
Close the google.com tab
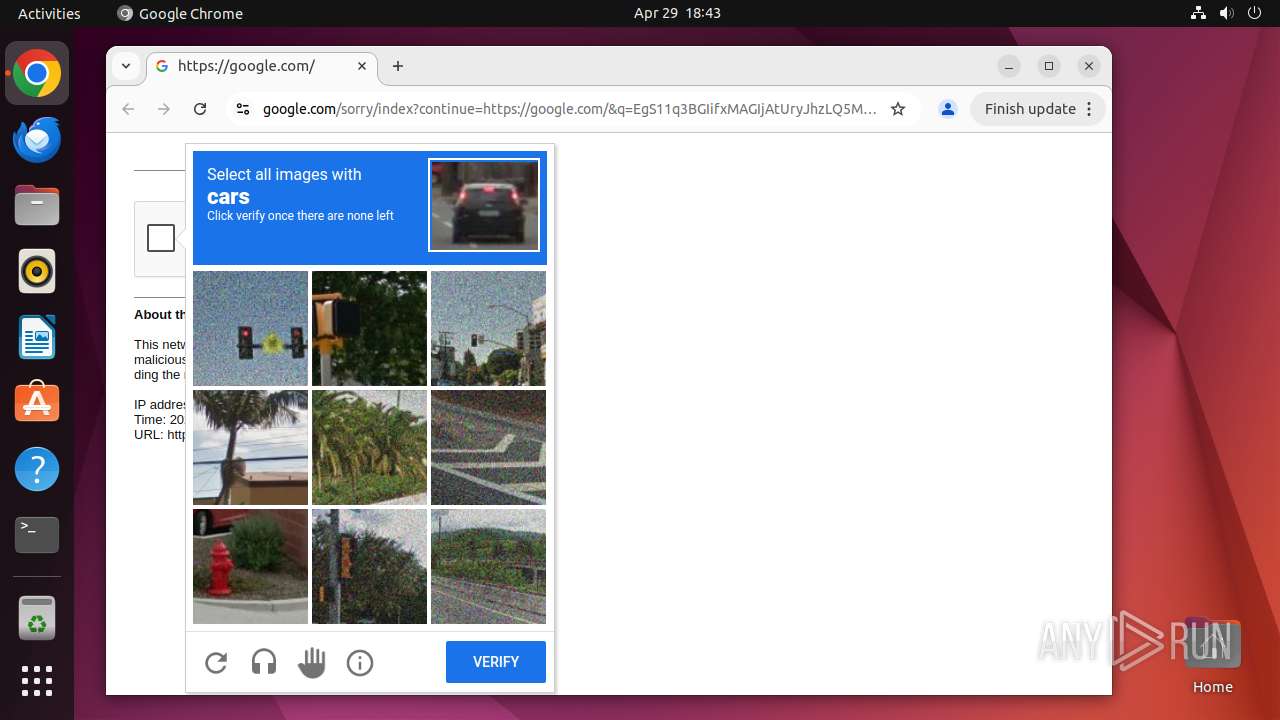click(x=362, y=66)
